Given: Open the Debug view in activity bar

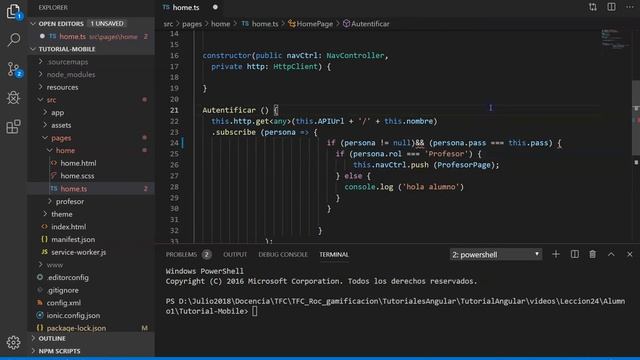Looking at the screenshot, I should coord(13,98).
